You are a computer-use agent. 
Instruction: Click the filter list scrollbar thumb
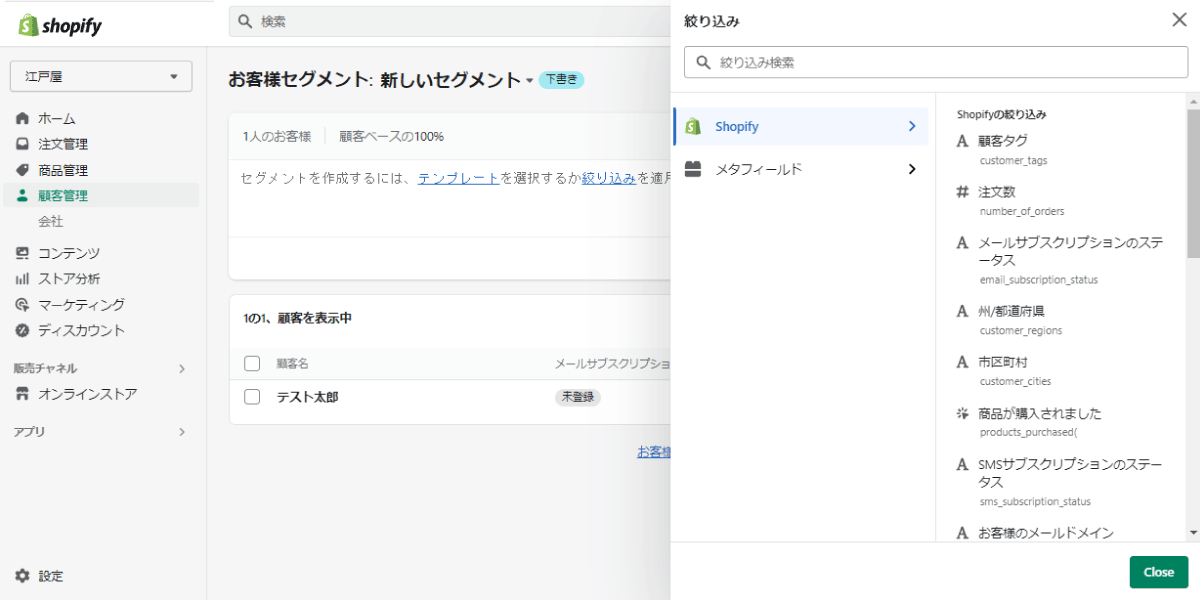pyautogui.click(x=1193, y=183)
